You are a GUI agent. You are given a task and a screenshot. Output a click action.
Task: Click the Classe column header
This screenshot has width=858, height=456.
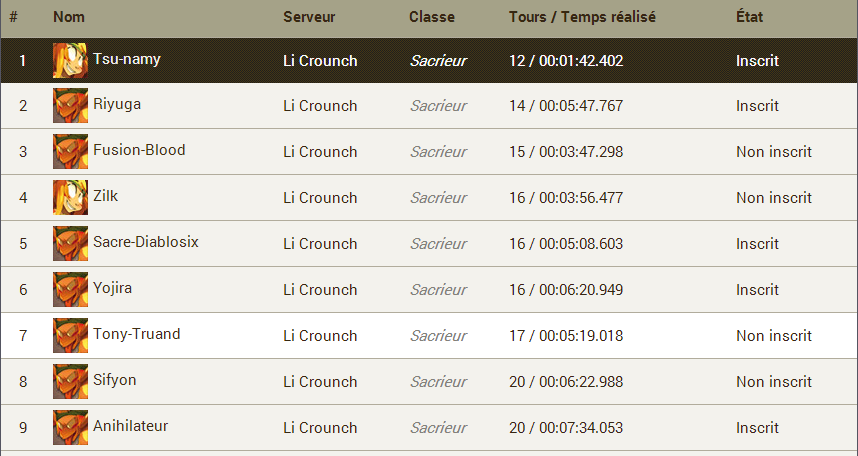tap(432, 17)
